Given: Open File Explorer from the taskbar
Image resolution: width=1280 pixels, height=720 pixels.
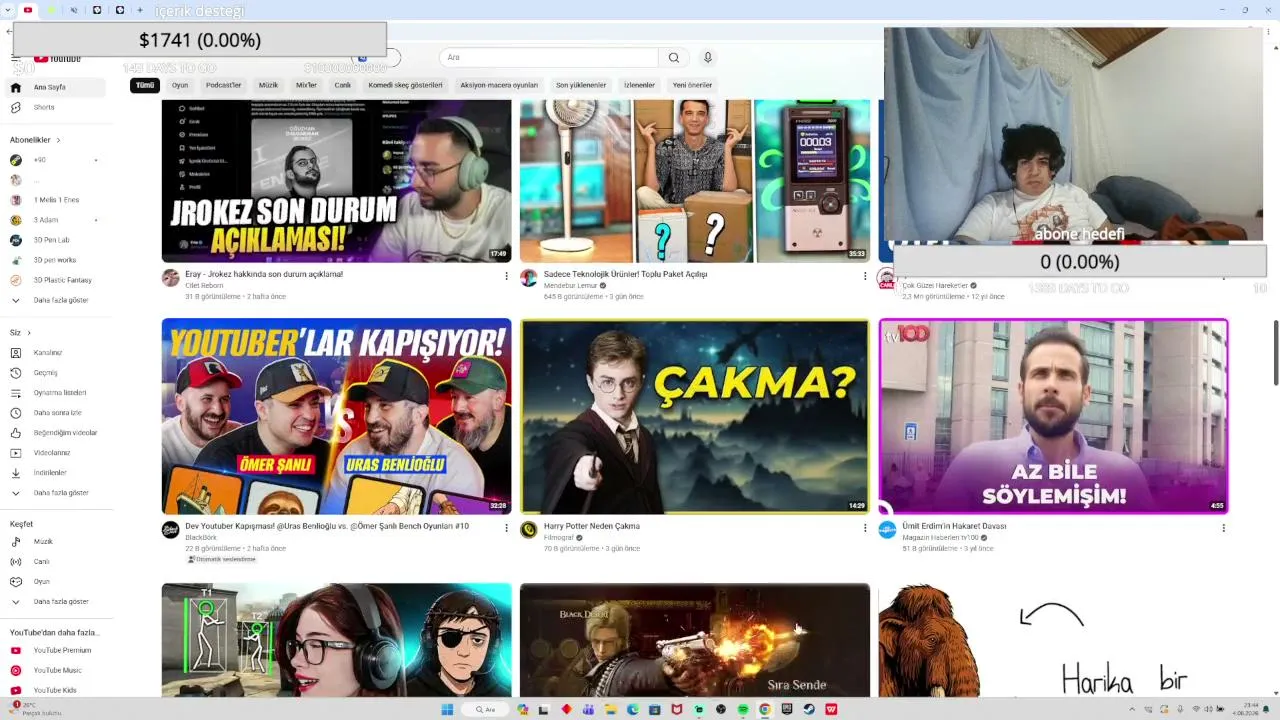Looking at the screenshot, I should click(x=611, y=710).
